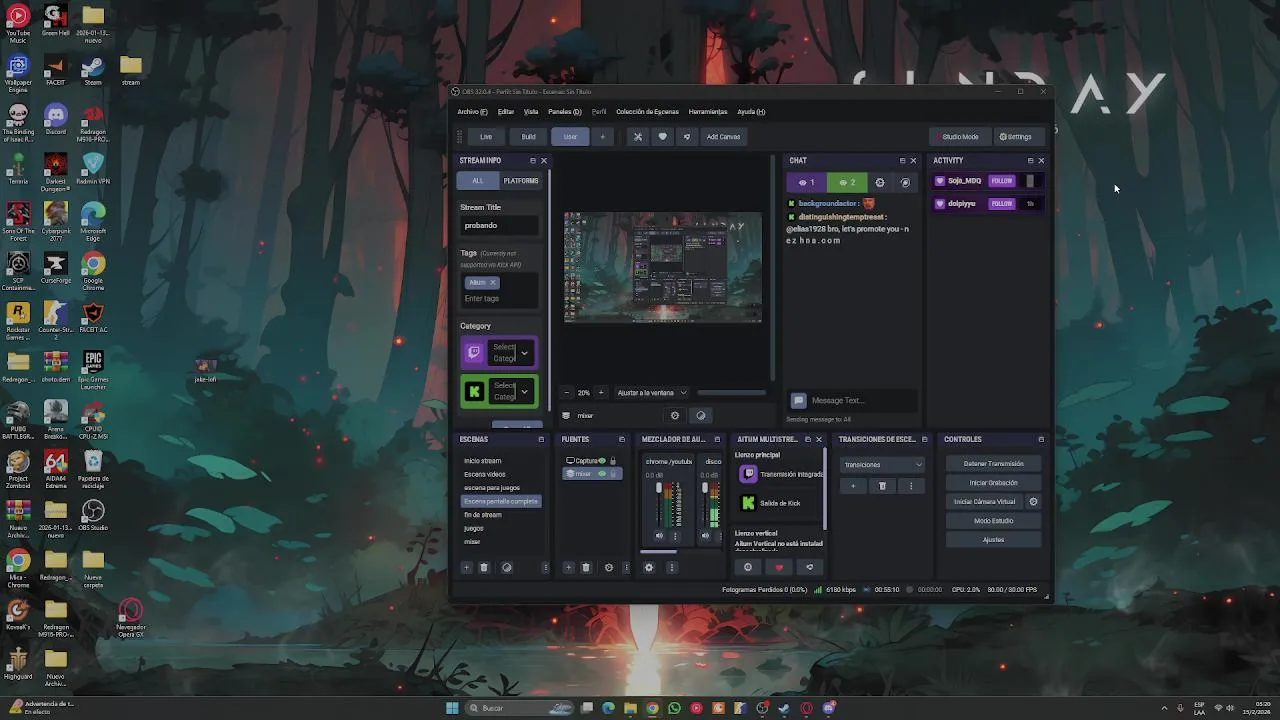Open chat settings gear icon

[880, 182]
